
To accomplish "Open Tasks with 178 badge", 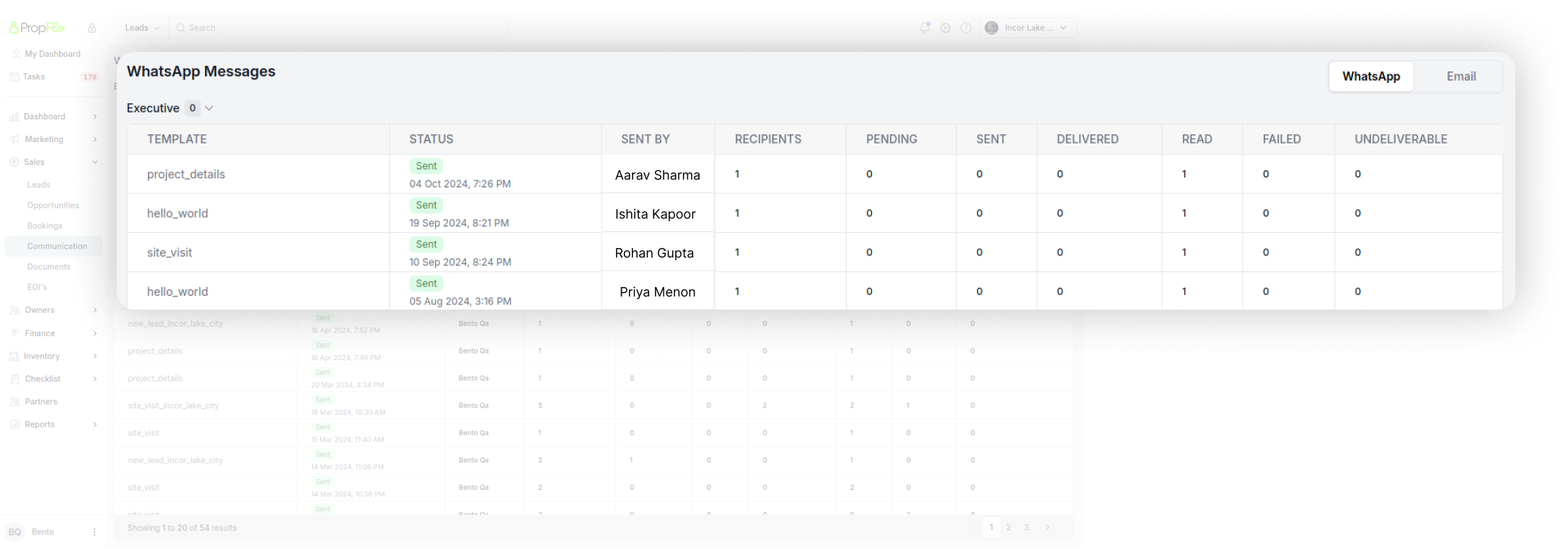I will [x=54, y=76].
